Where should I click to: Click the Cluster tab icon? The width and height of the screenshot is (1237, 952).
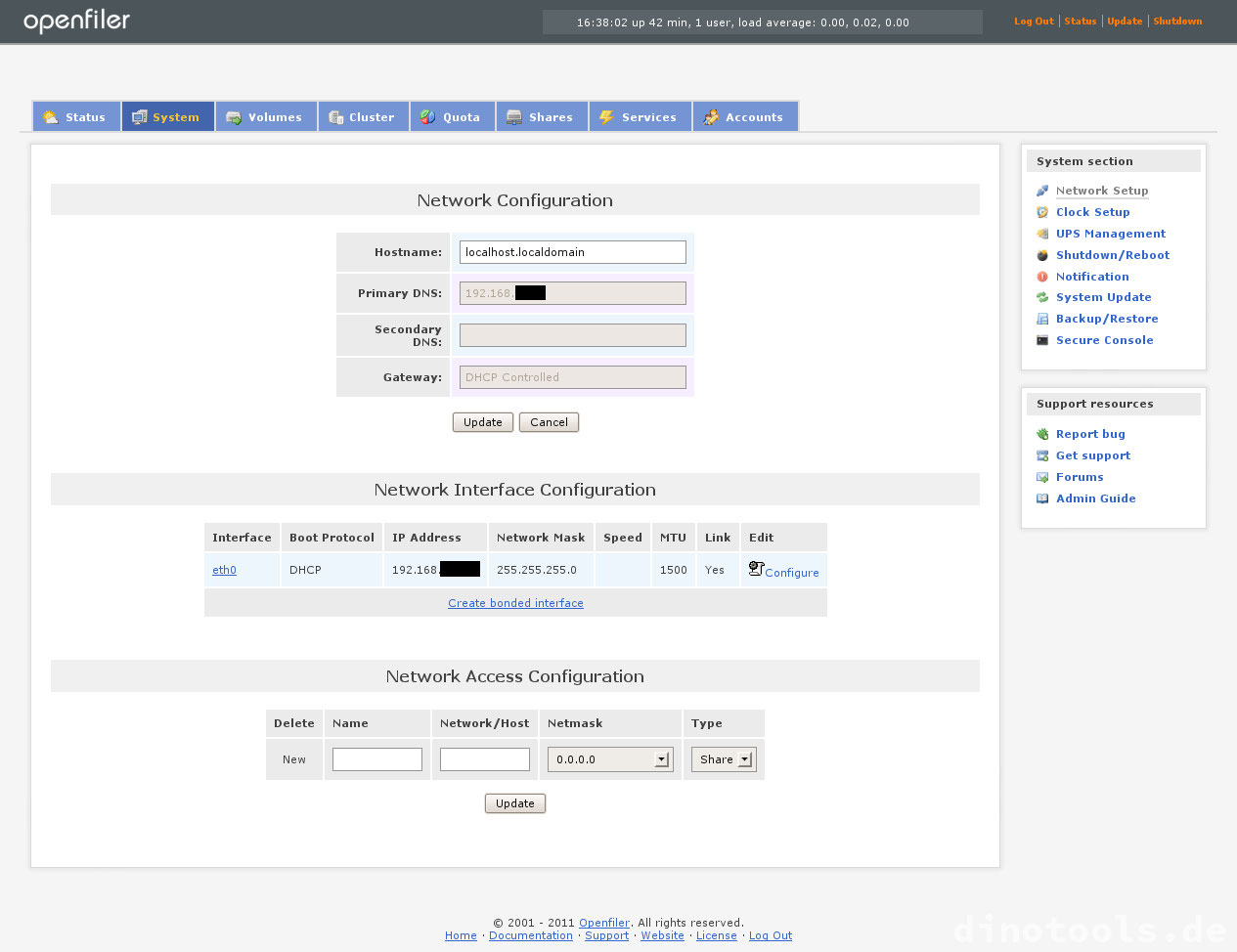point(336,117)
